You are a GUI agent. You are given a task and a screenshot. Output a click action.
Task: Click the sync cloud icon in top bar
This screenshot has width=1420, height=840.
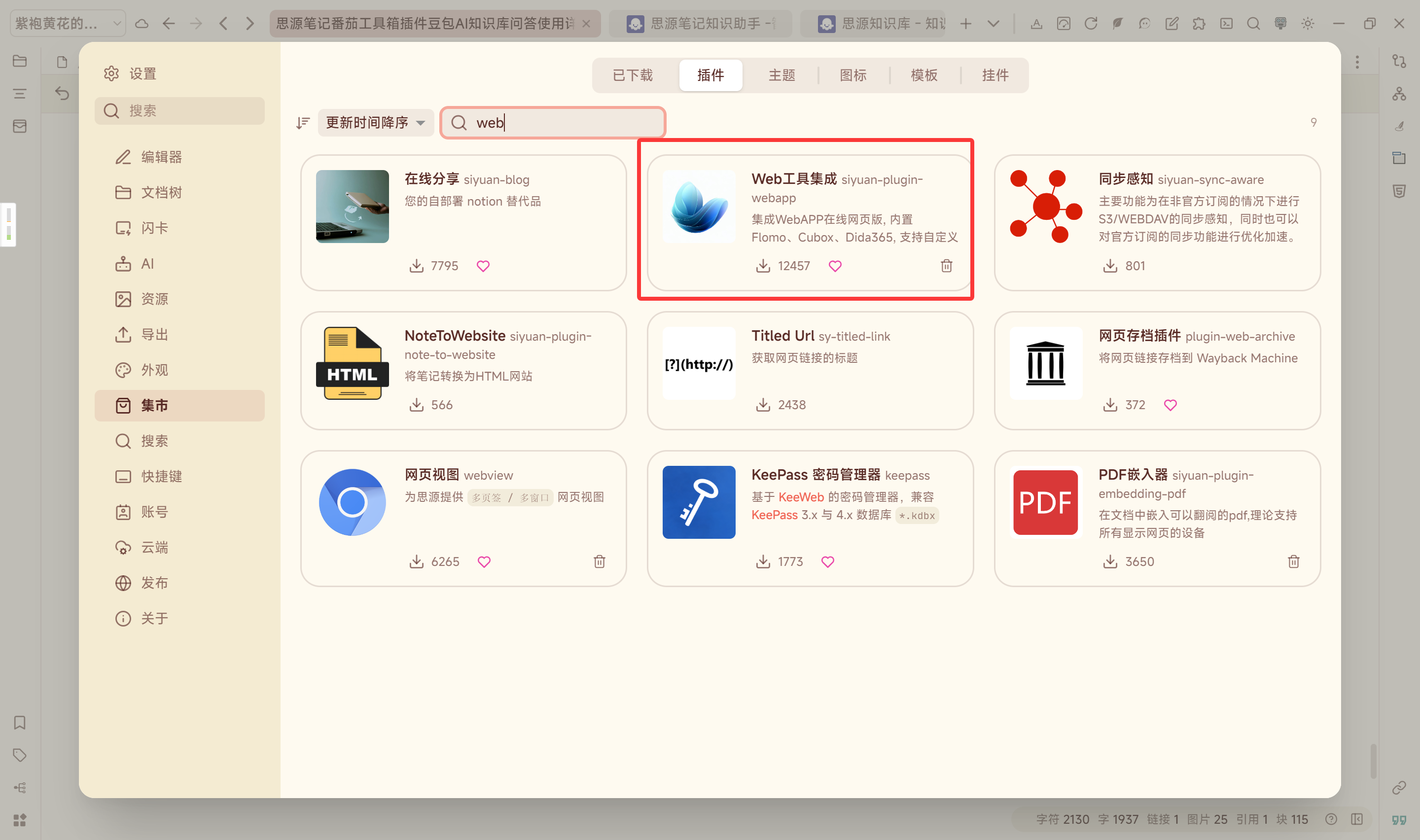click(x=142, y=23)
